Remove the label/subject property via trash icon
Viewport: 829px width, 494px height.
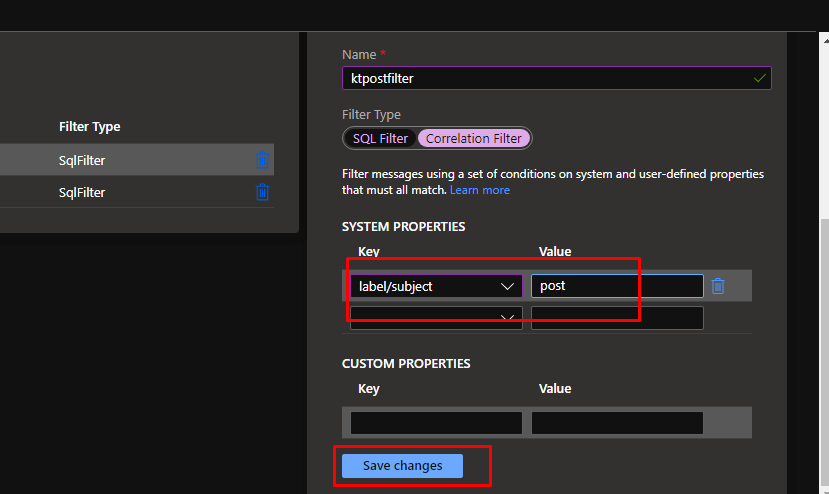[x=718, y=286]
